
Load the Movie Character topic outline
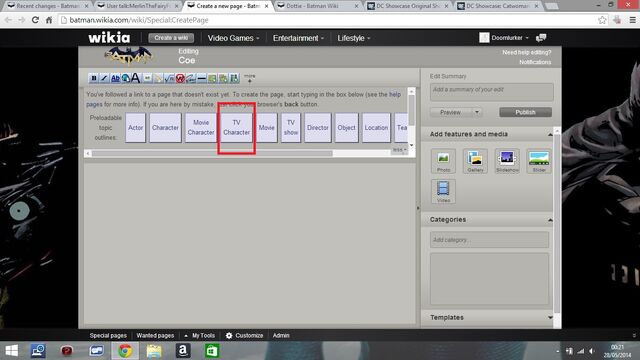pos(201,128)
